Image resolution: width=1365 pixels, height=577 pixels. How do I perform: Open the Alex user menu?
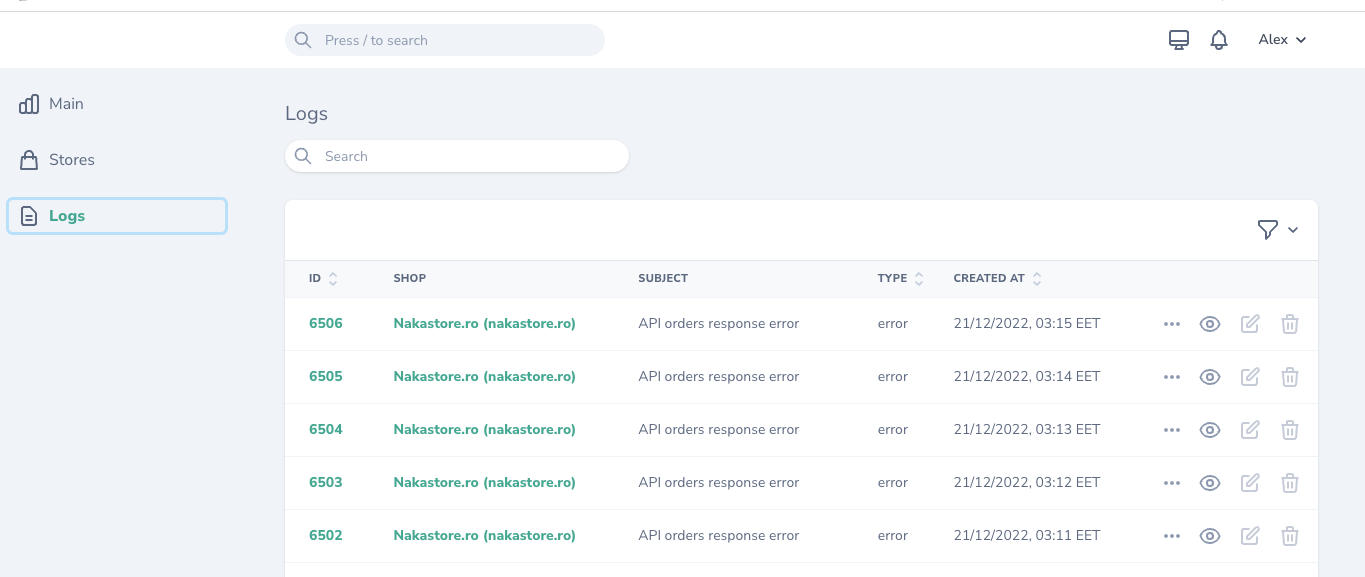pos(1282,40)
